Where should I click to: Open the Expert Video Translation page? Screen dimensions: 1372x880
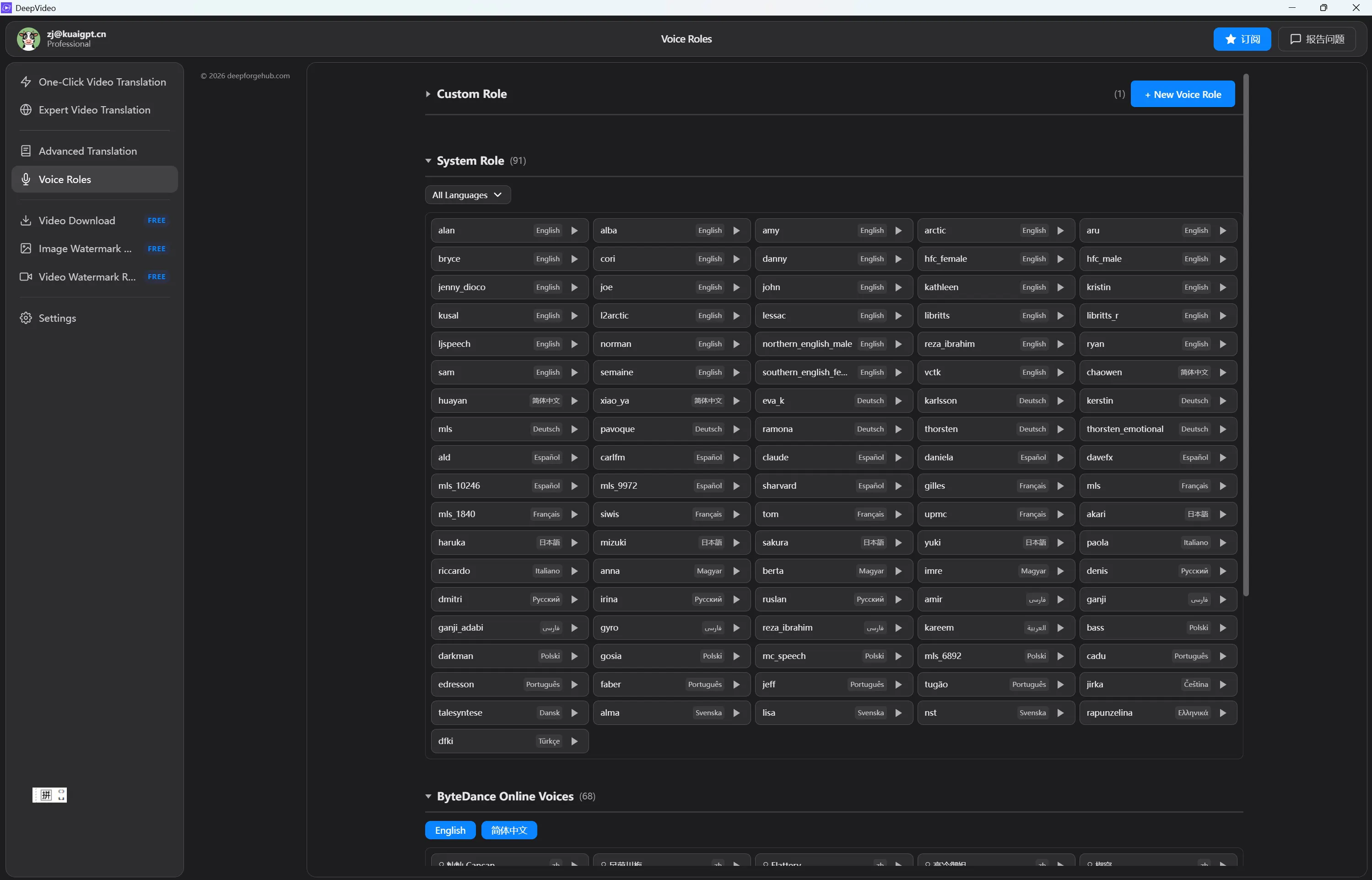(x=94, y=110)
